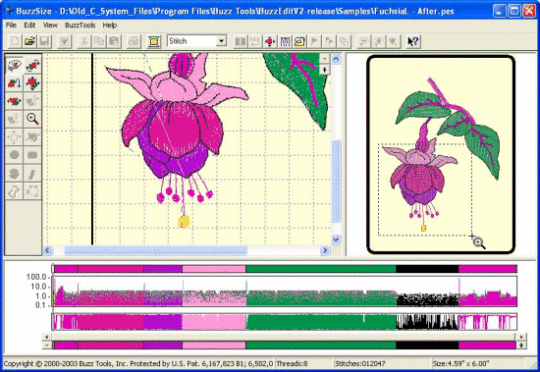Click the Threads:8 status bar entry
The width and height of the screenshot is (540, 372).
click(x=292, y=363)
